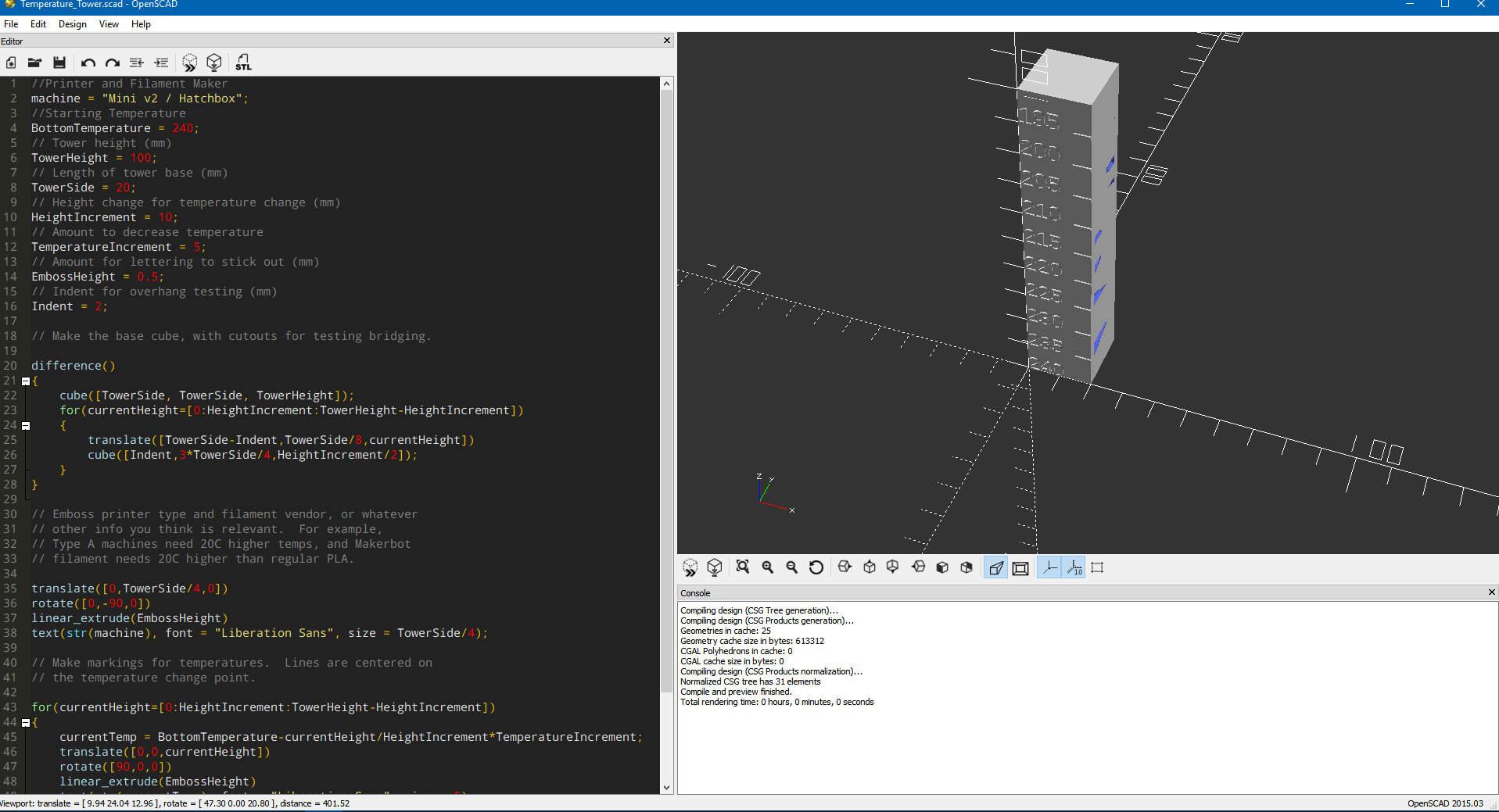Screen dimensions: 1499x812
Task: Click the editor vertical scrollbar thumb
Action: (666, 391)
